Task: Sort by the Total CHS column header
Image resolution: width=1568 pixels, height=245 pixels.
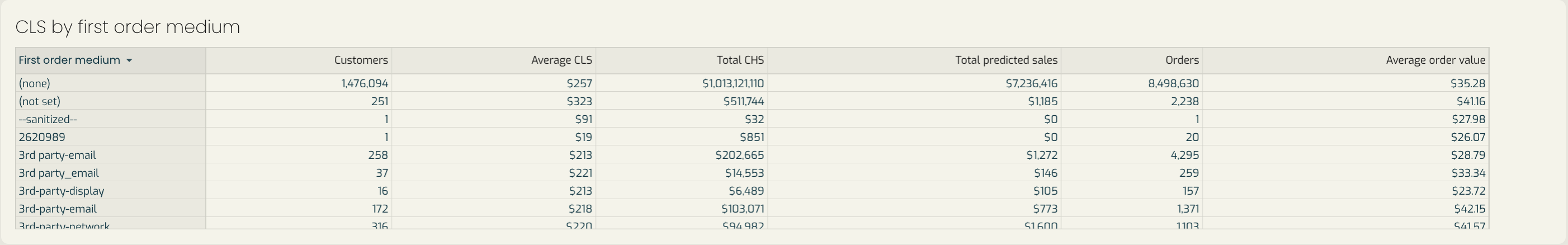Action: (740, 60)
